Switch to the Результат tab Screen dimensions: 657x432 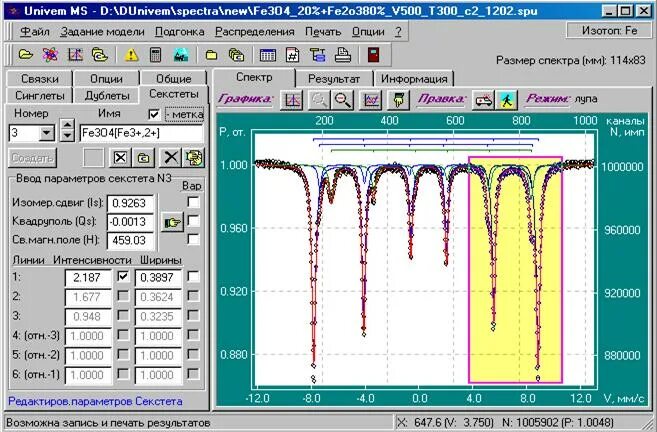pos(334,79)
